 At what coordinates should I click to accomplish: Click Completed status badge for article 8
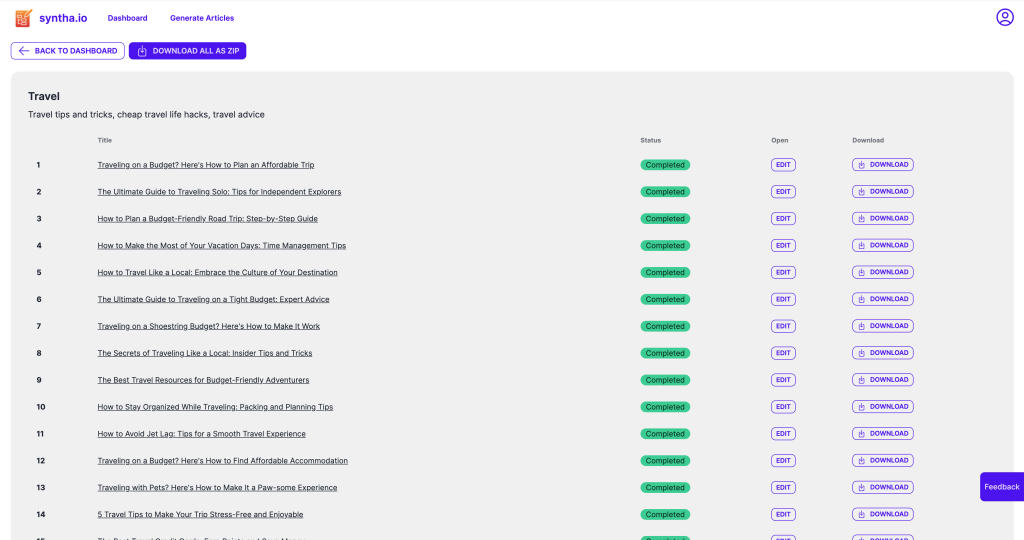point(665,353)
